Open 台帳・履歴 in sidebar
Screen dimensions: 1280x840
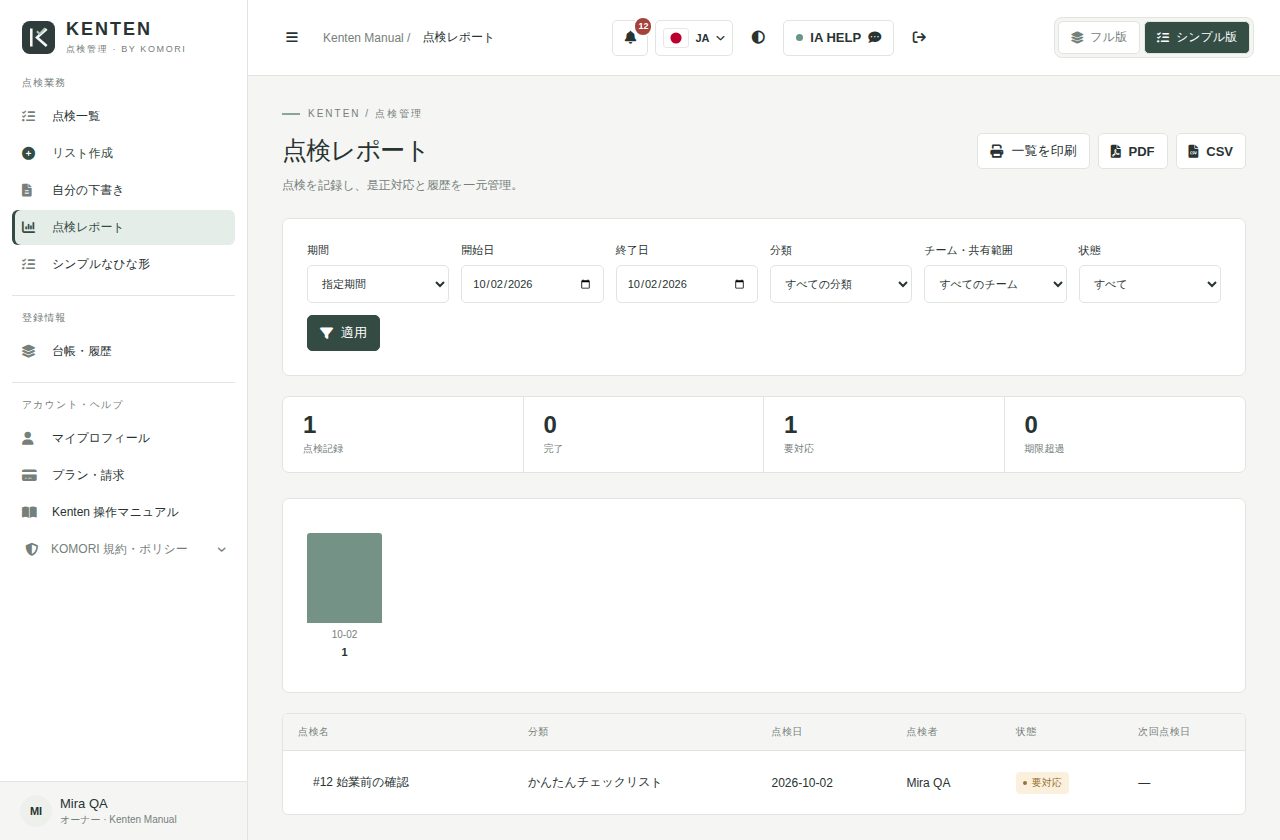(124, 351)
